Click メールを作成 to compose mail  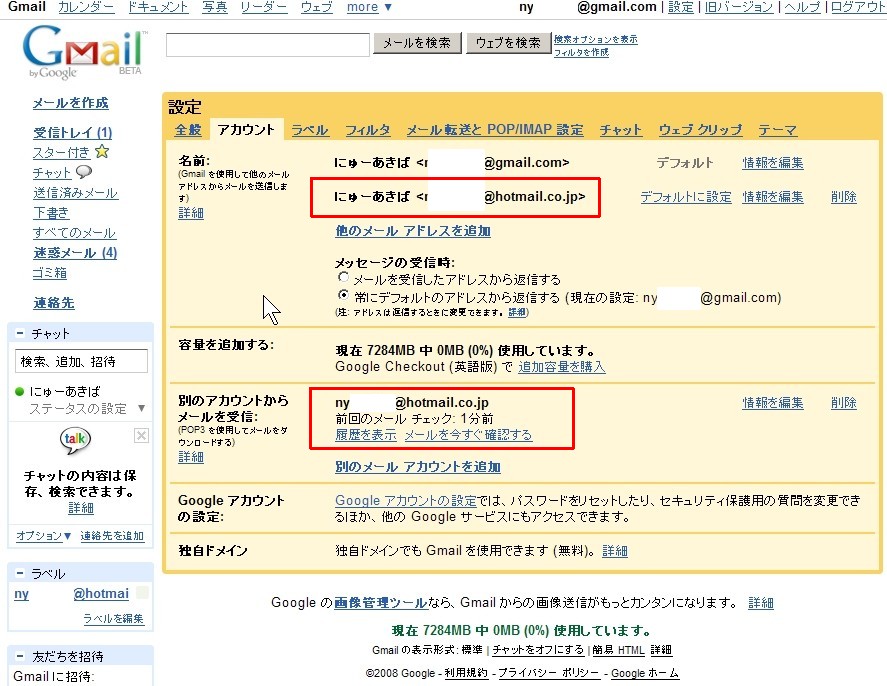click(x=71, y=103)
